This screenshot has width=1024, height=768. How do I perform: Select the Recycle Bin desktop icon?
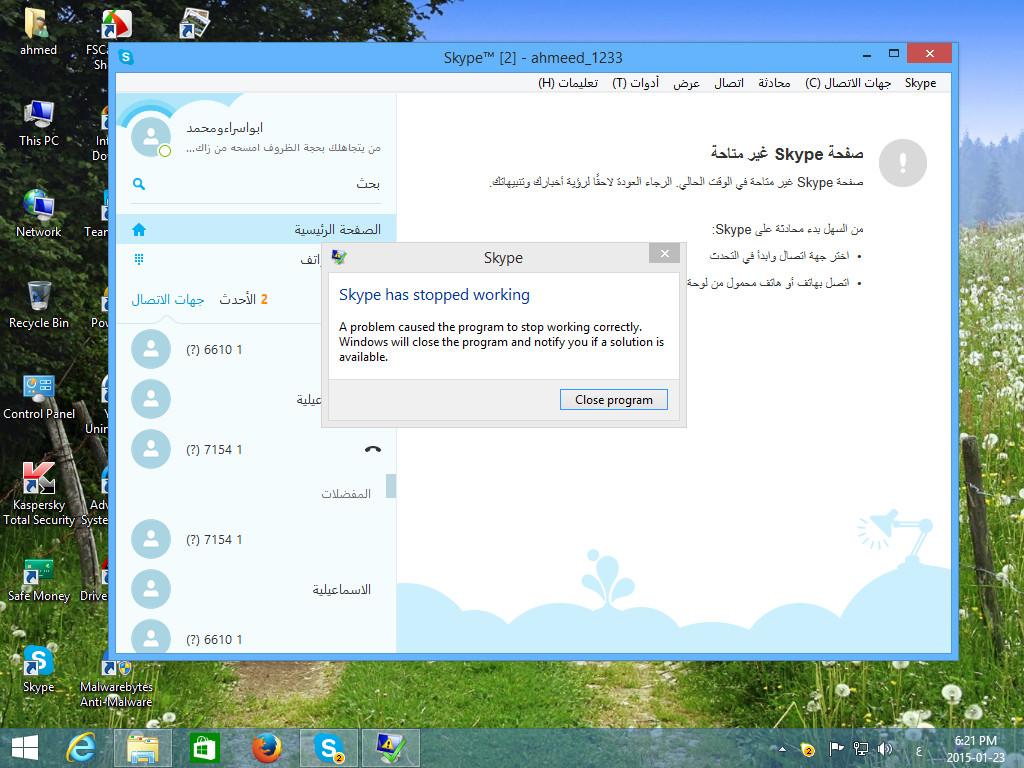coord(39,304)
